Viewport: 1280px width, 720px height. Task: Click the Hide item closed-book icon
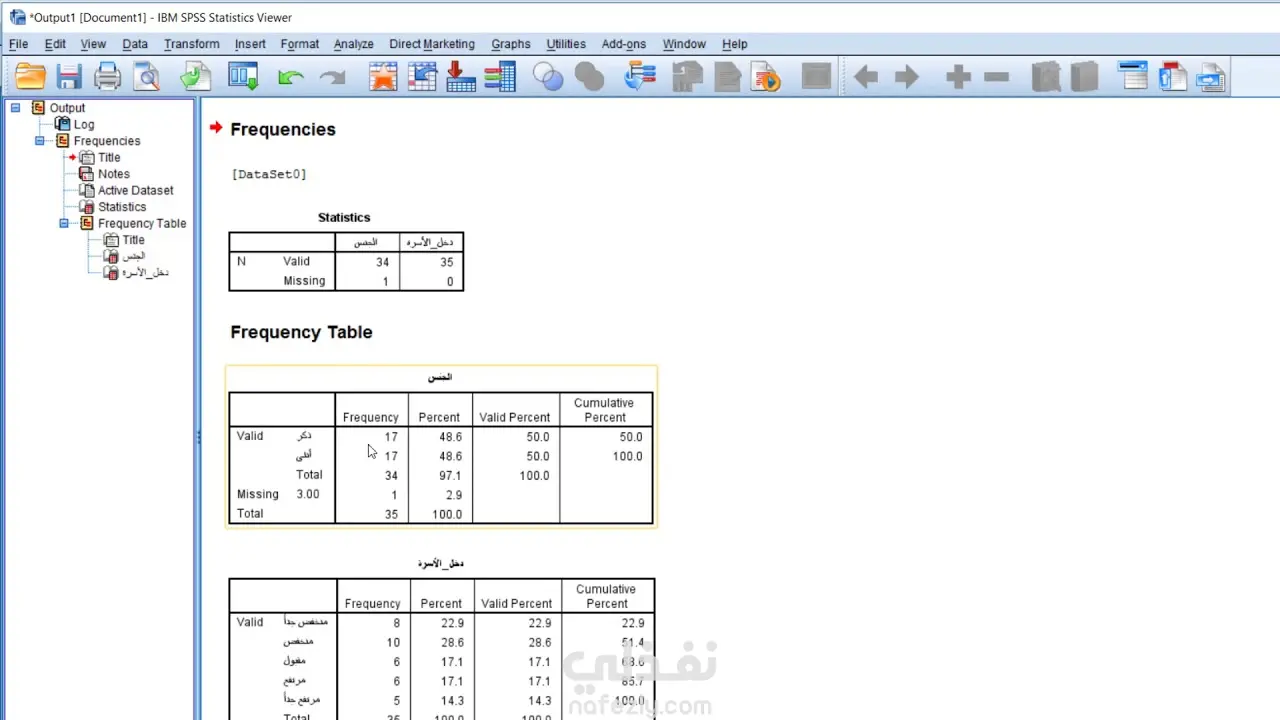pyautogui.click(x=1083, y=77)
